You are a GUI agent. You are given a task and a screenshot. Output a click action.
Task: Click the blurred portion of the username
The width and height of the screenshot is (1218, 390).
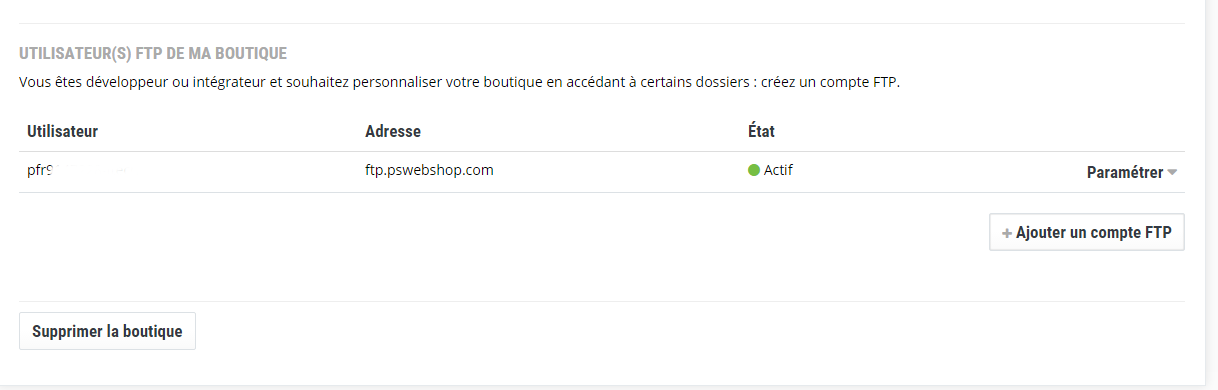pyautogui.click(x=88, y=170)
